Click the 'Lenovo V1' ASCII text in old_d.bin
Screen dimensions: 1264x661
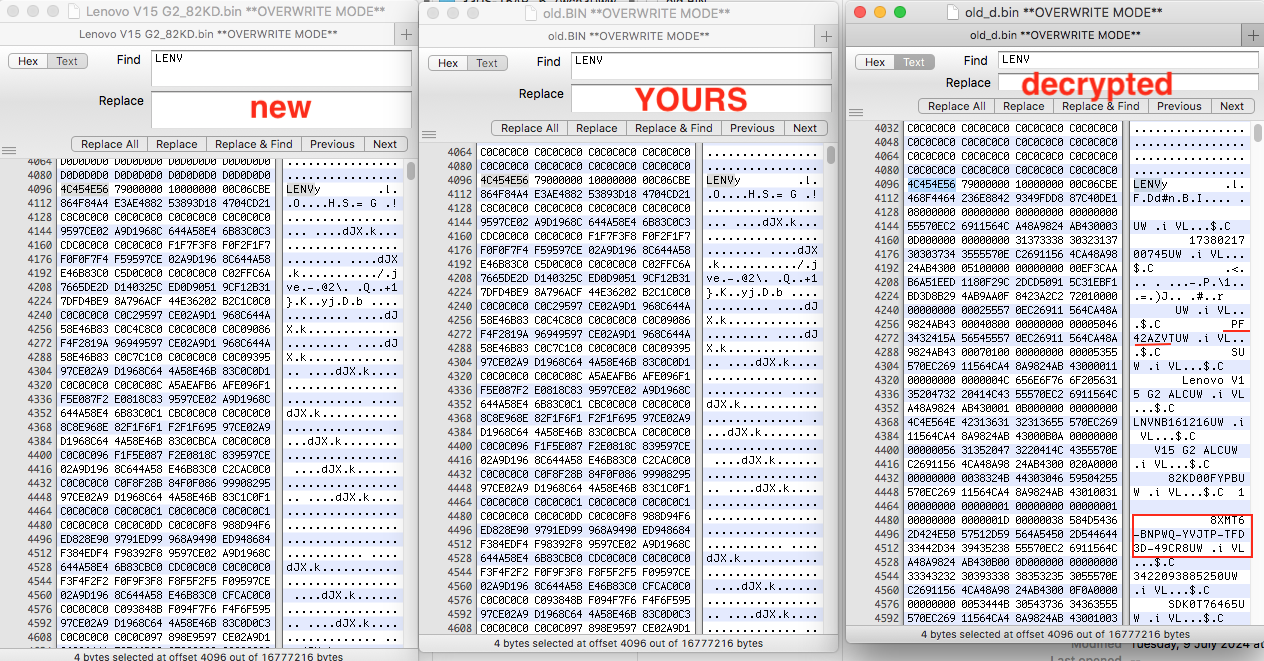coord(1213,380)
